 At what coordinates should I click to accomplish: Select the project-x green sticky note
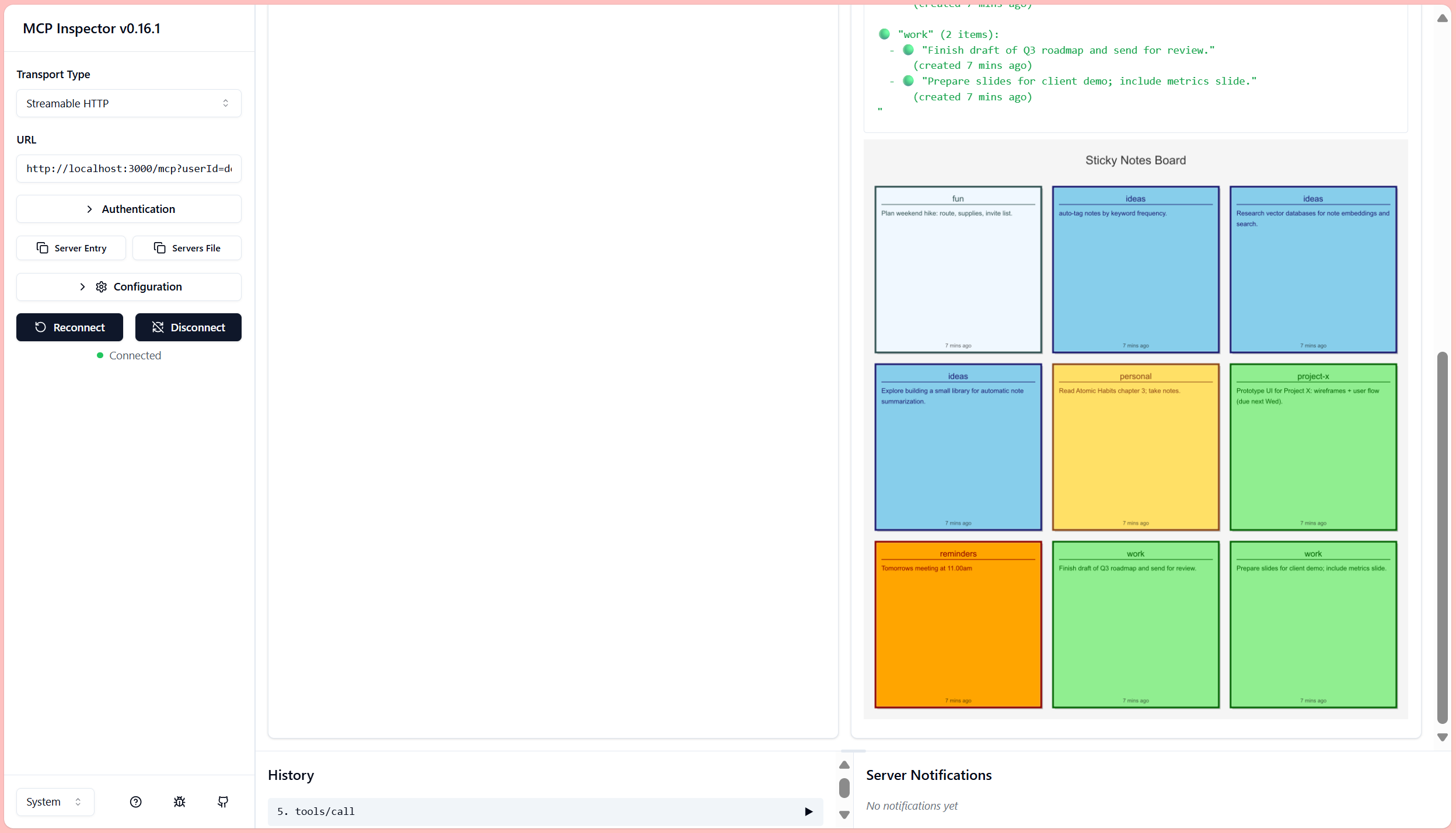pyautogui.click(x=1312, y=447)
